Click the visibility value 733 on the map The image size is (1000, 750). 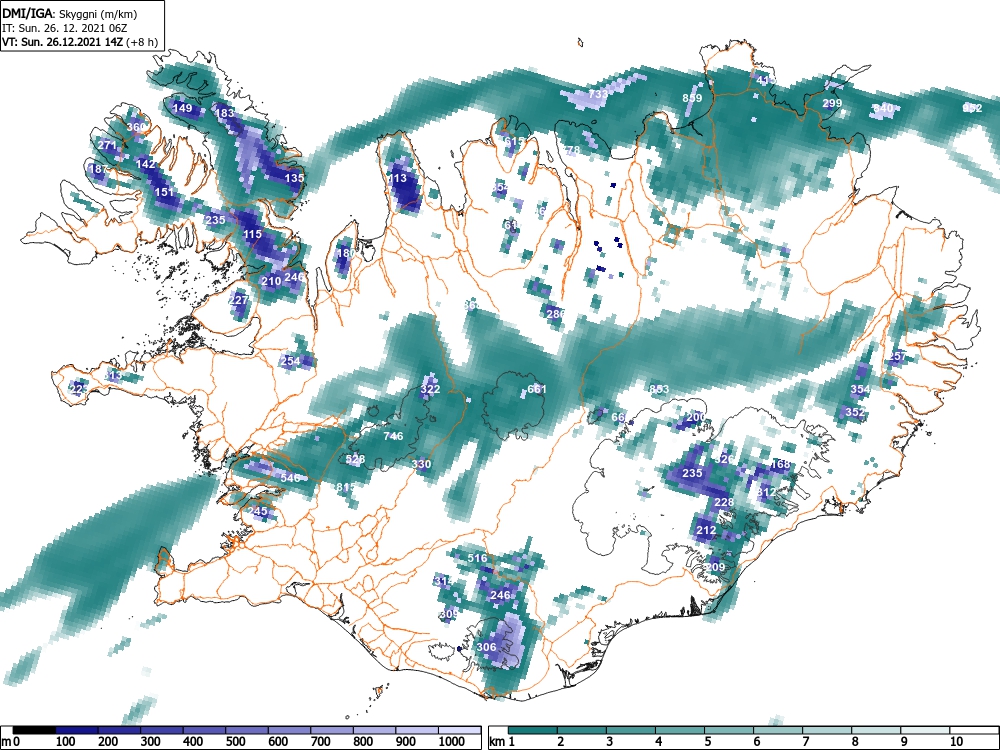coord(598,94)
